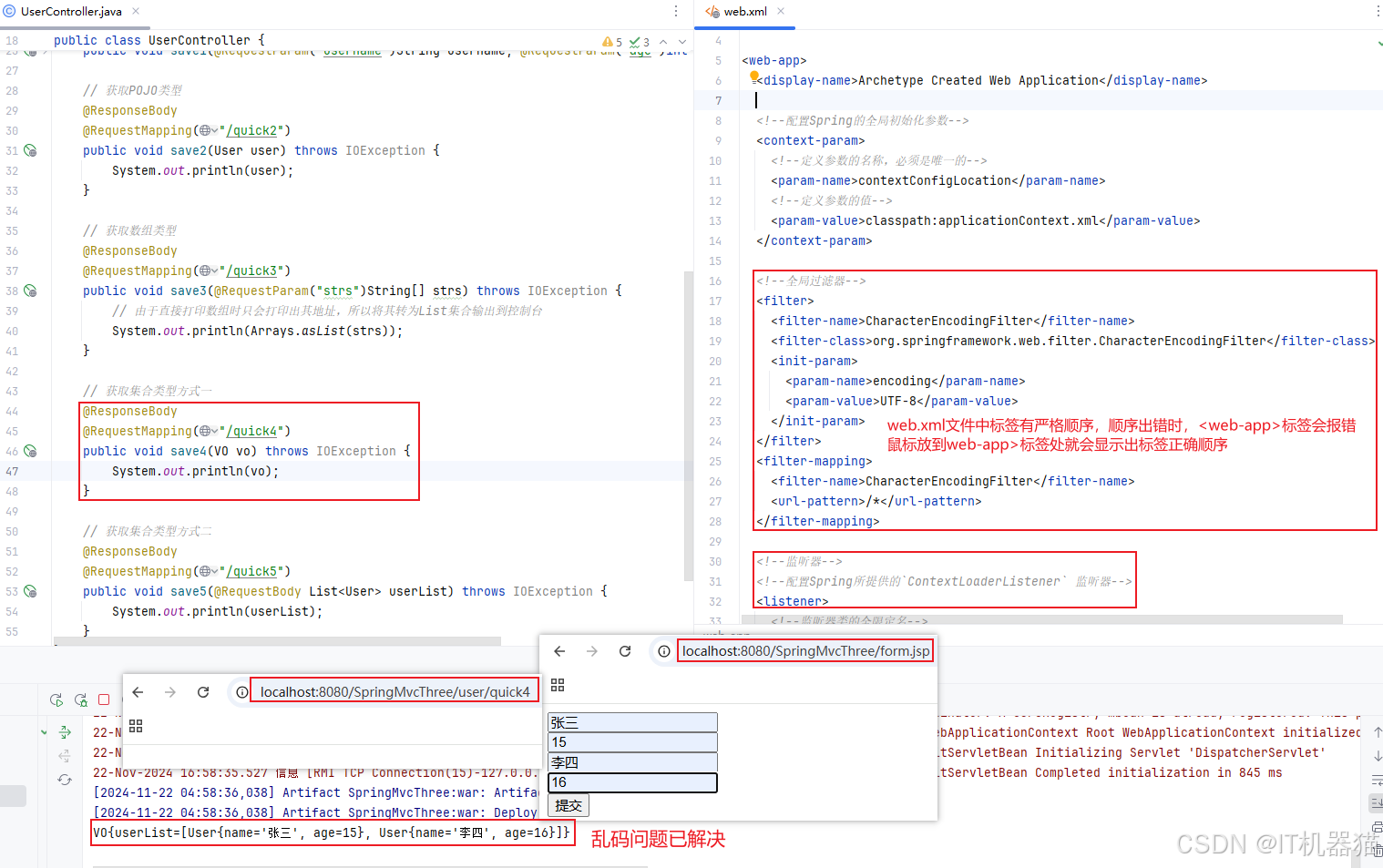Toggle scroll to end in console
Viewport: 1383px width, 868px height.
(1377, 802)
